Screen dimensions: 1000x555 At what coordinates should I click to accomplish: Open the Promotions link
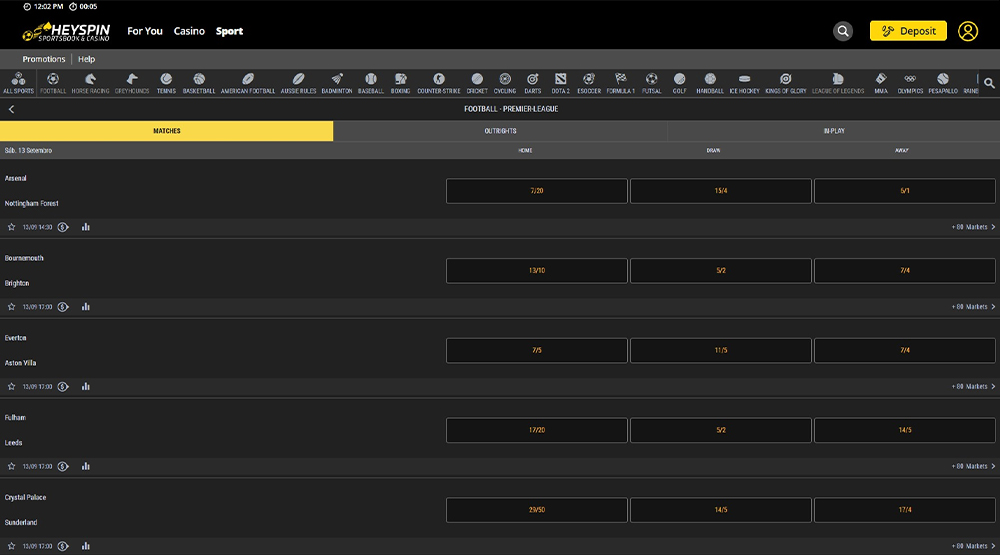point(44,59)
